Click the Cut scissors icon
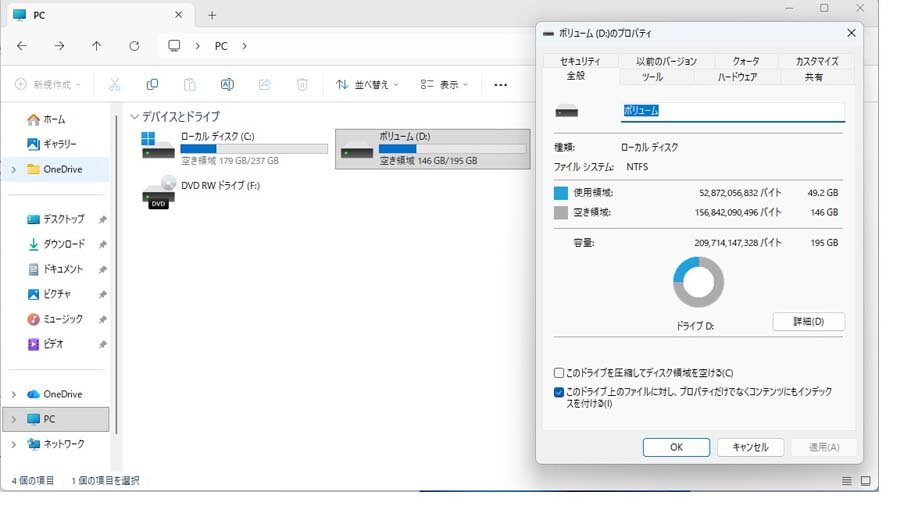 [115, 84]
